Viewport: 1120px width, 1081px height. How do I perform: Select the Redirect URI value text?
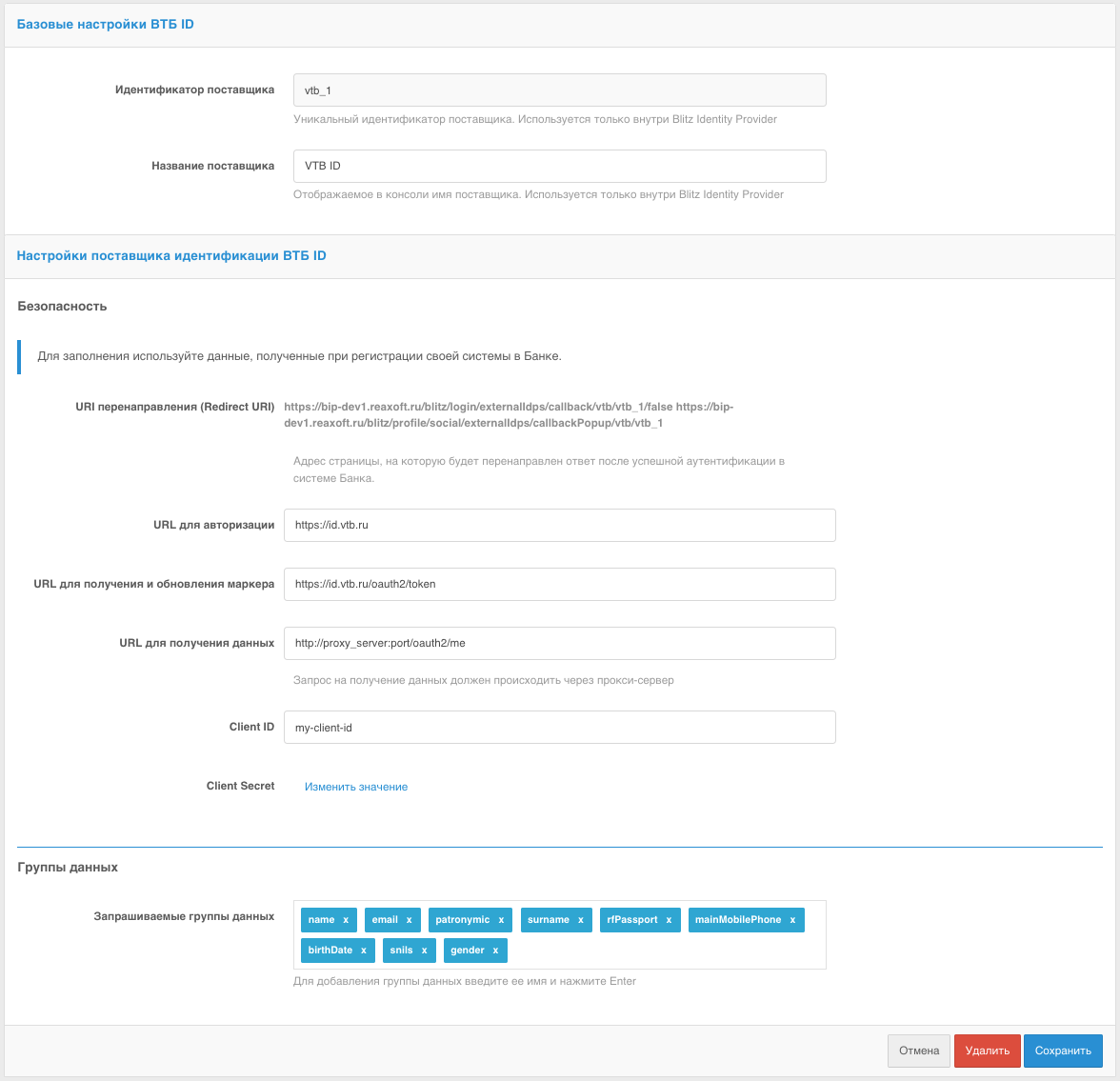pos(509,414)
